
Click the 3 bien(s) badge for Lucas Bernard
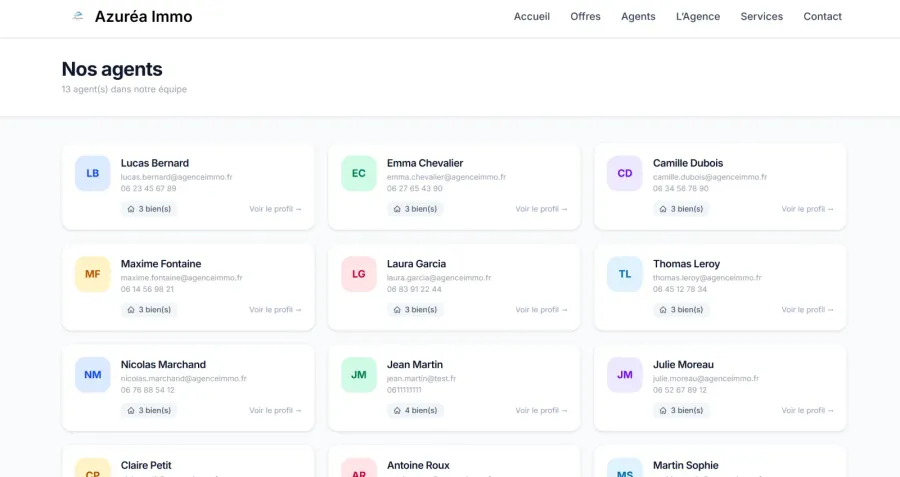click(x=149, y=209)
